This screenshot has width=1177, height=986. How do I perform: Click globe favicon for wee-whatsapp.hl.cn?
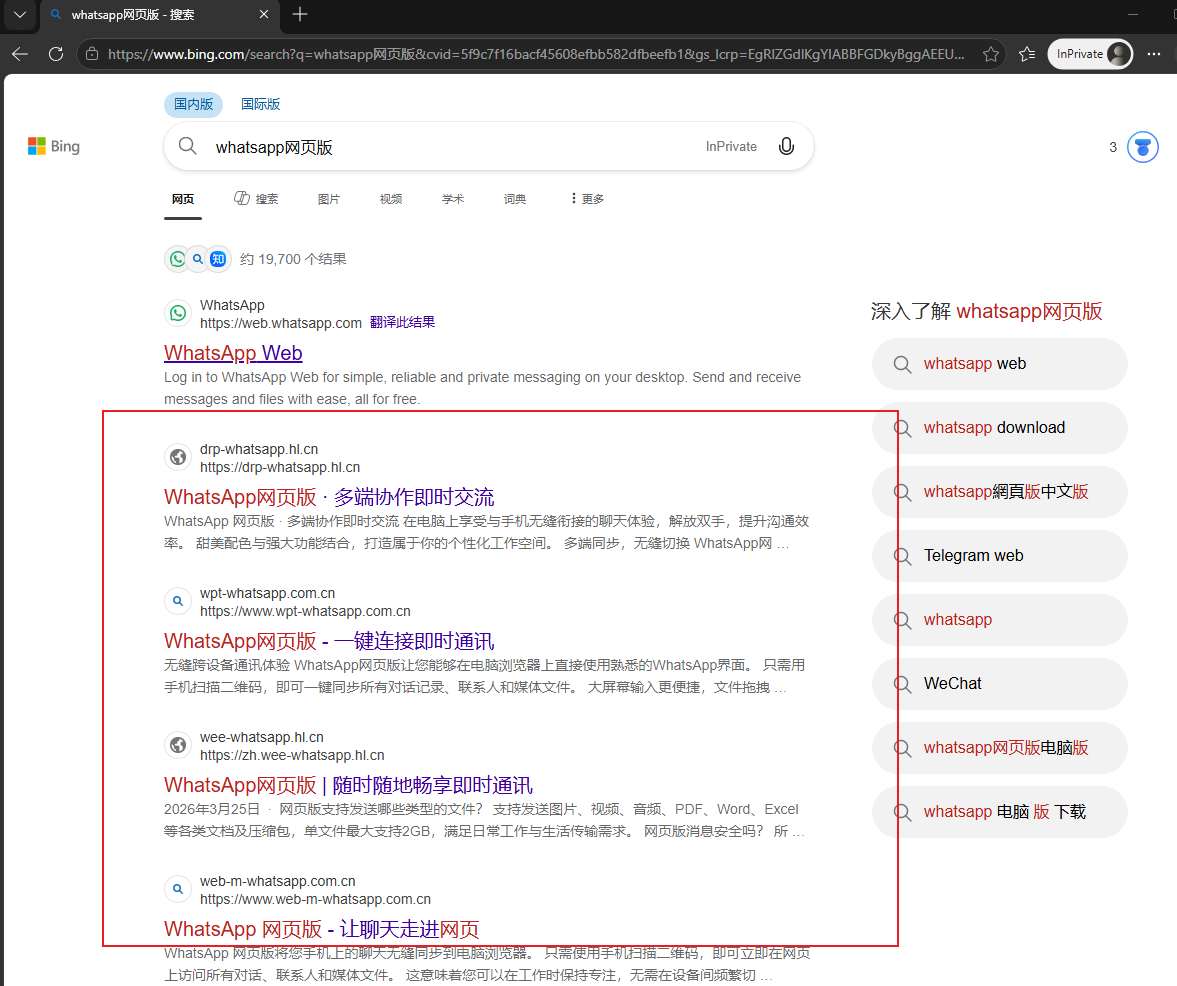tap(178, 745)
